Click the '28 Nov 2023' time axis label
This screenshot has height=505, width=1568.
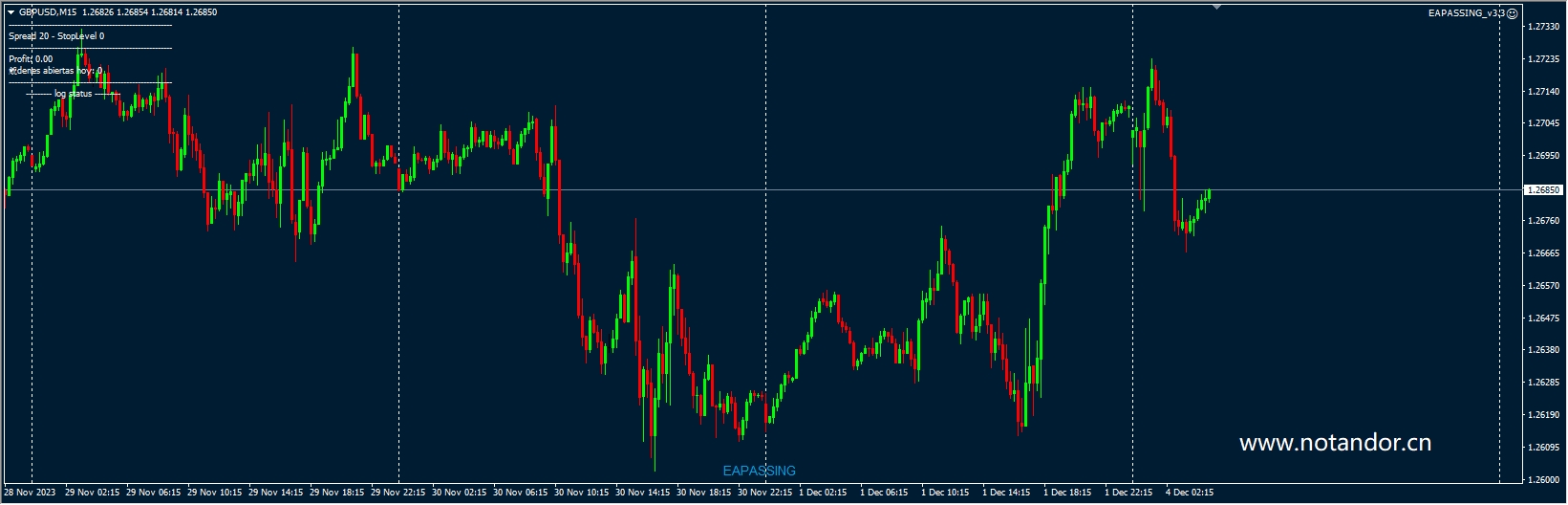point(30,494)
